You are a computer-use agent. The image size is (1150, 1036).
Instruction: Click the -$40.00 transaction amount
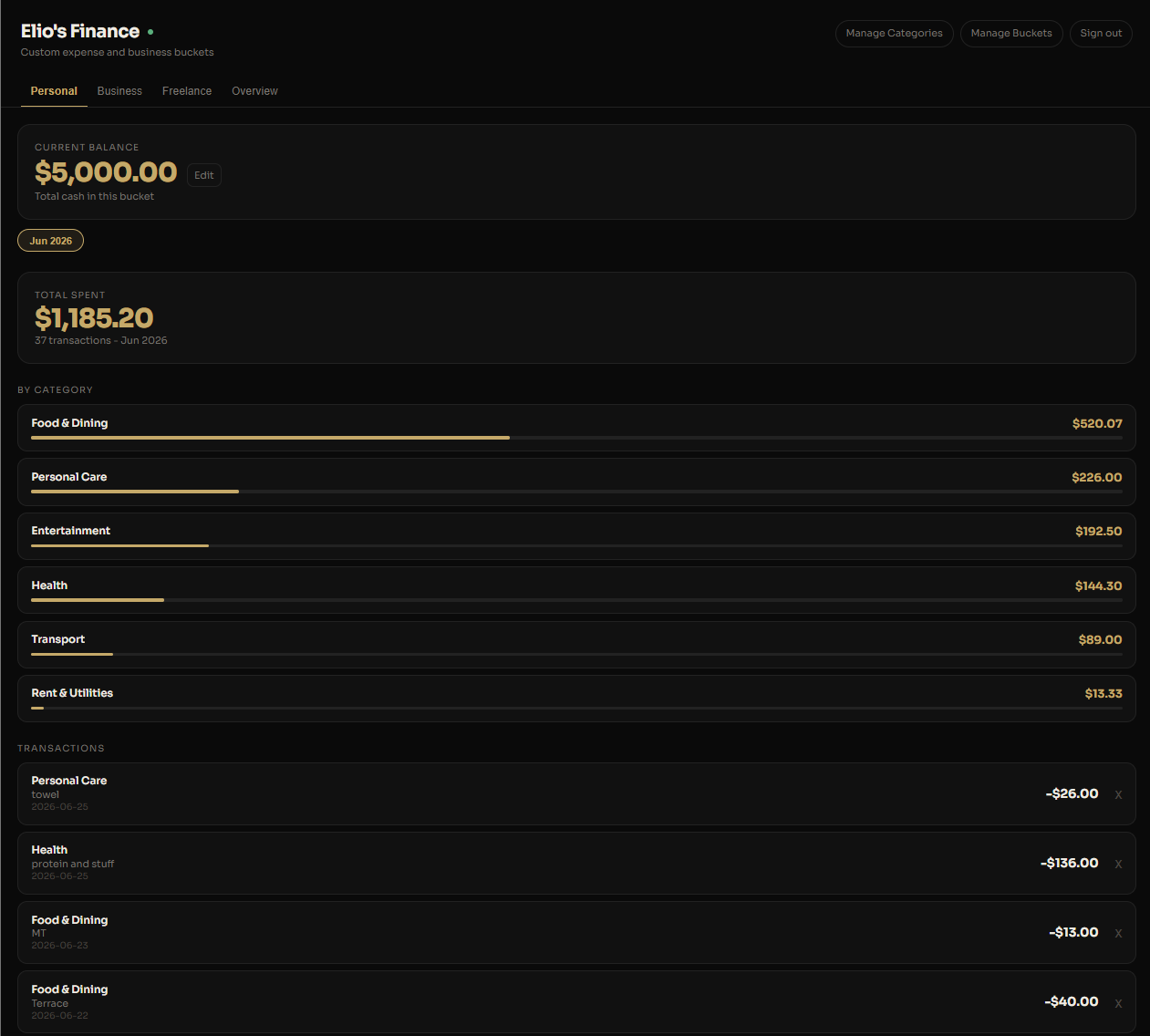(1071, 1001)
